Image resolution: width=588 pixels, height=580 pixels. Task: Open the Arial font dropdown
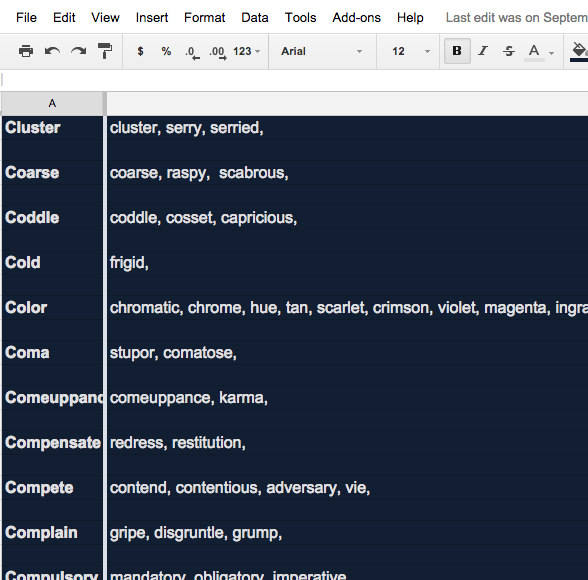coord(322,51)
